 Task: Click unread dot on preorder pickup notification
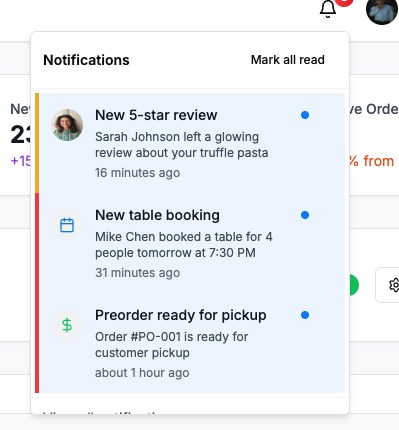305,315
